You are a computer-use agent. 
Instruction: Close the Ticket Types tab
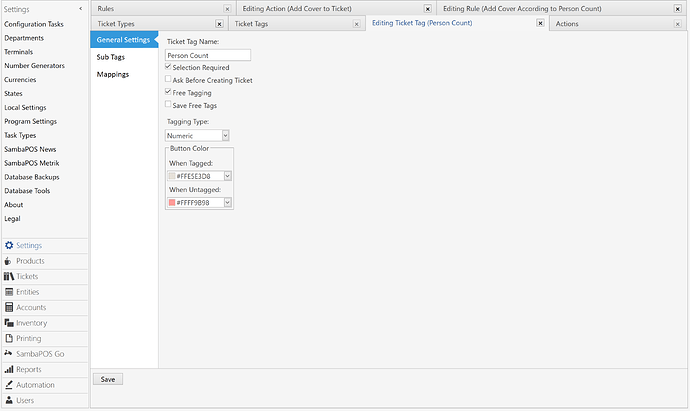point(219,24)
